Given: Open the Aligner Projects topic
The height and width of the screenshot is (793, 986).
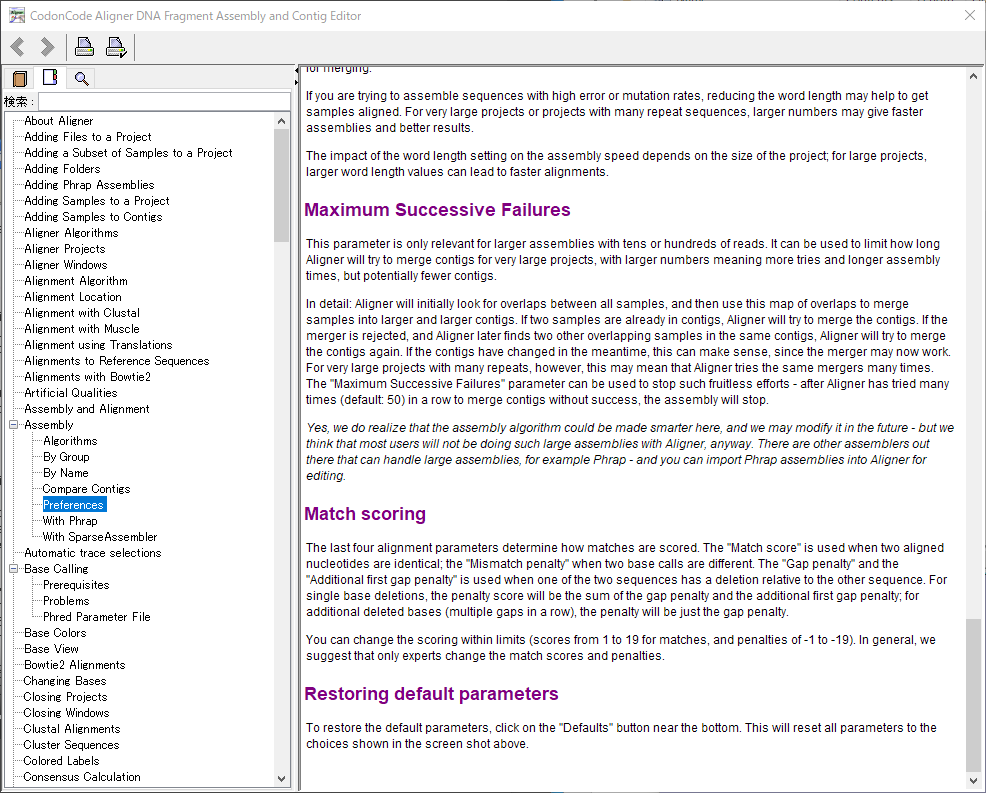Looking at the screenshot, I should 65,249.
